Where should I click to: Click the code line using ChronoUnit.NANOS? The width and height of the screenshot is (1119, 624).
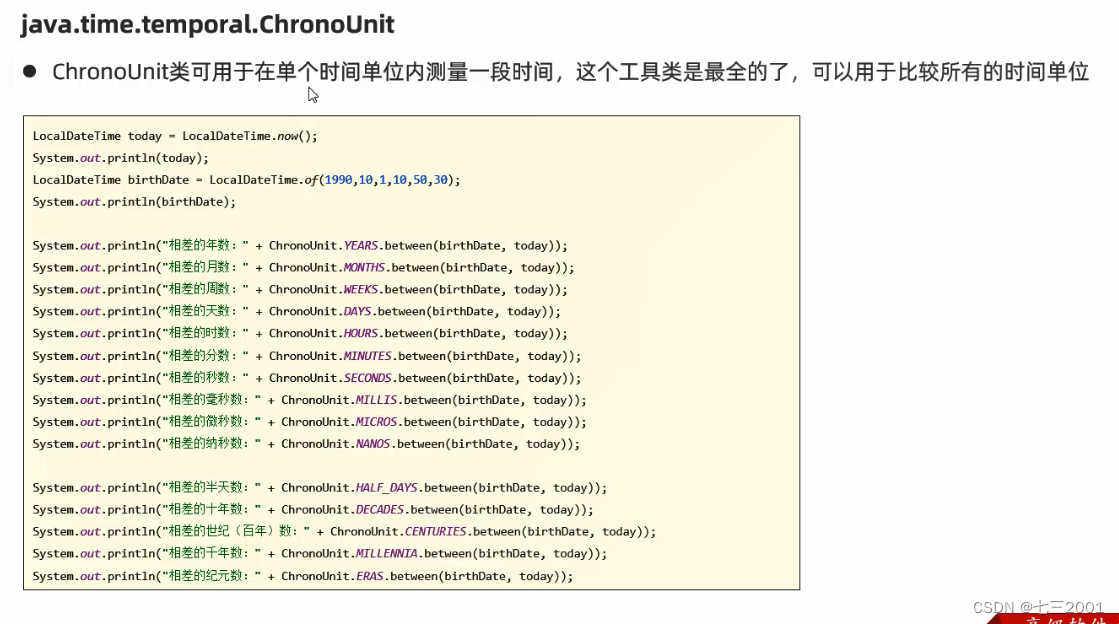point(306,444)
